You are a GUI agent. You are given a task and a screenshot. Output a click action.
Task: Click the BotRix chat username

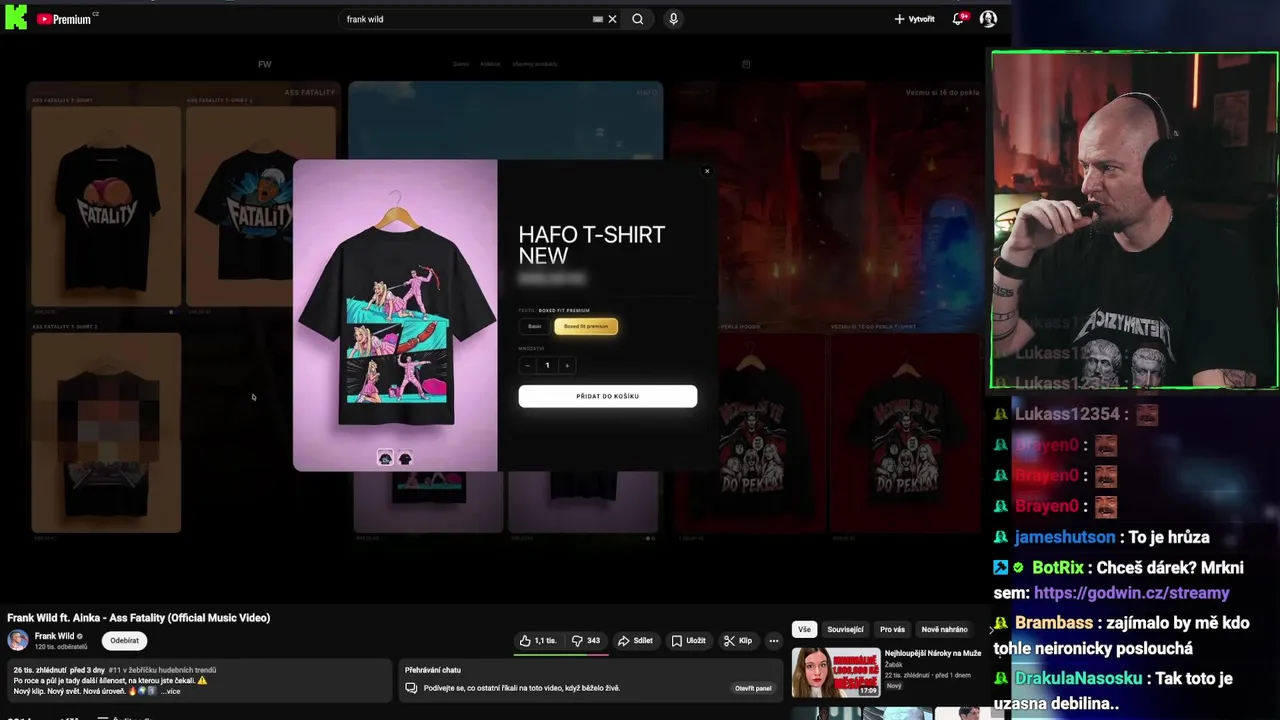[1058, 567]
